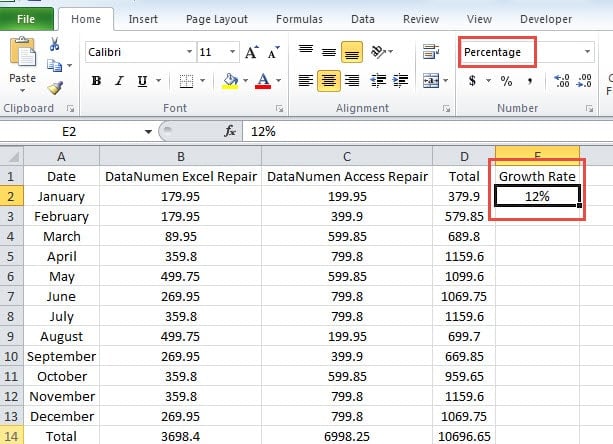The image size is (613, 444).
Task: Open the Name Box dropdown arrow
Action: (x=148, y=132)
